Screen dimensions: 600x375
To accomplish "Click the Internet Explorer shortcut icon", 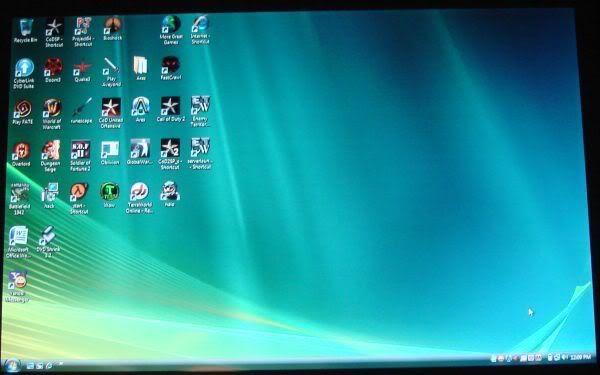I will point(201,29).
